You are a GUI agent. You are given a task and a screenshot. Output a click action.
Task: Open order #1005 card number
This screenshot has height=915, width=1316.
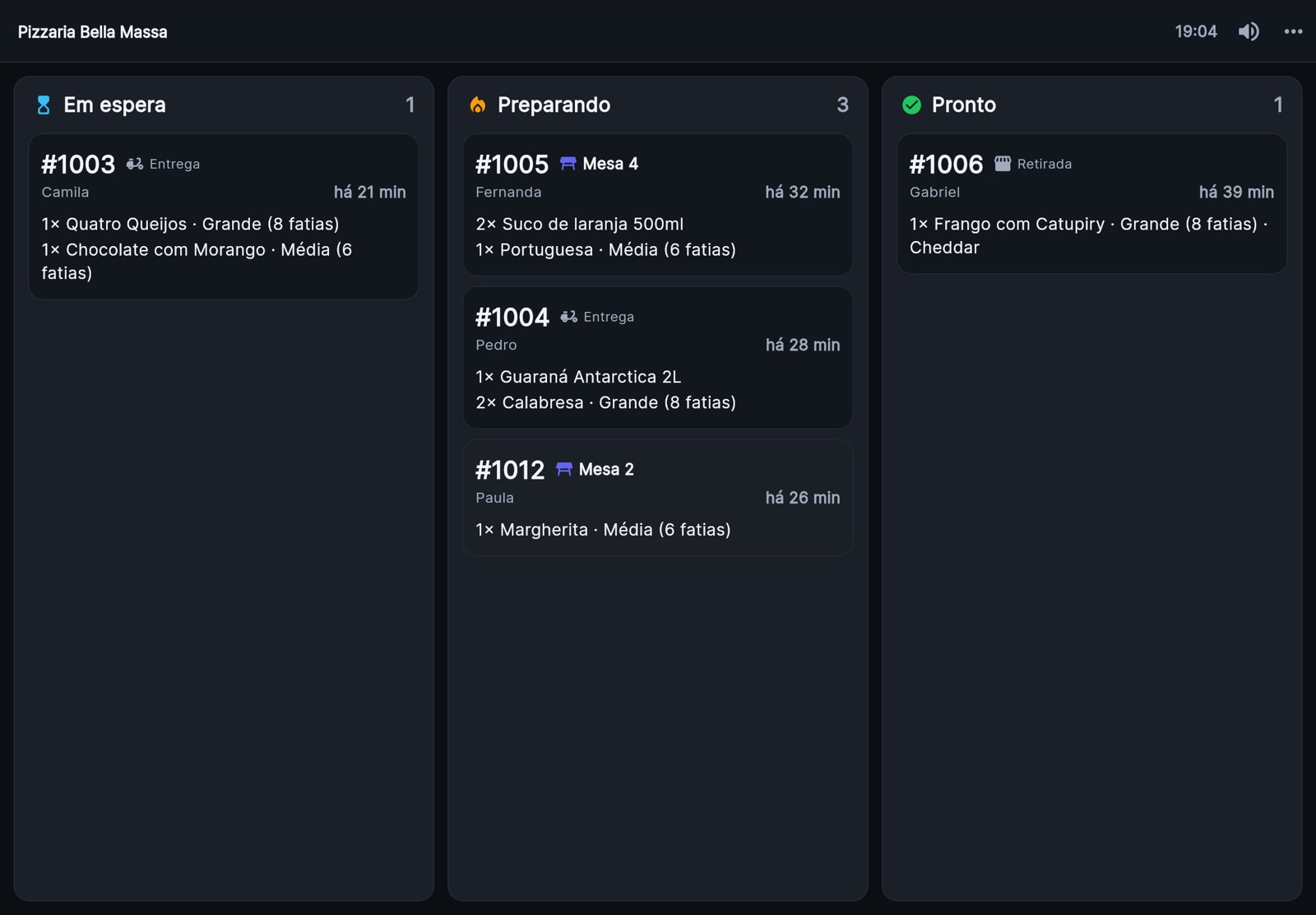click(x=512, y=165)
